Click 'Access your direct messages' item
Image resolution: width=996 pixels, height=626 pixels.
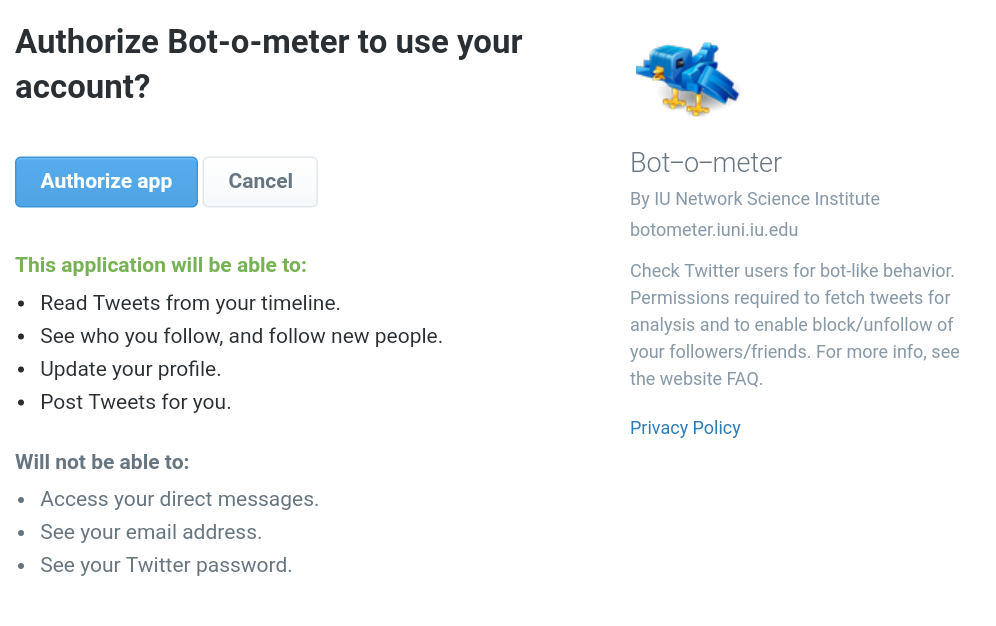coord(179,499)
